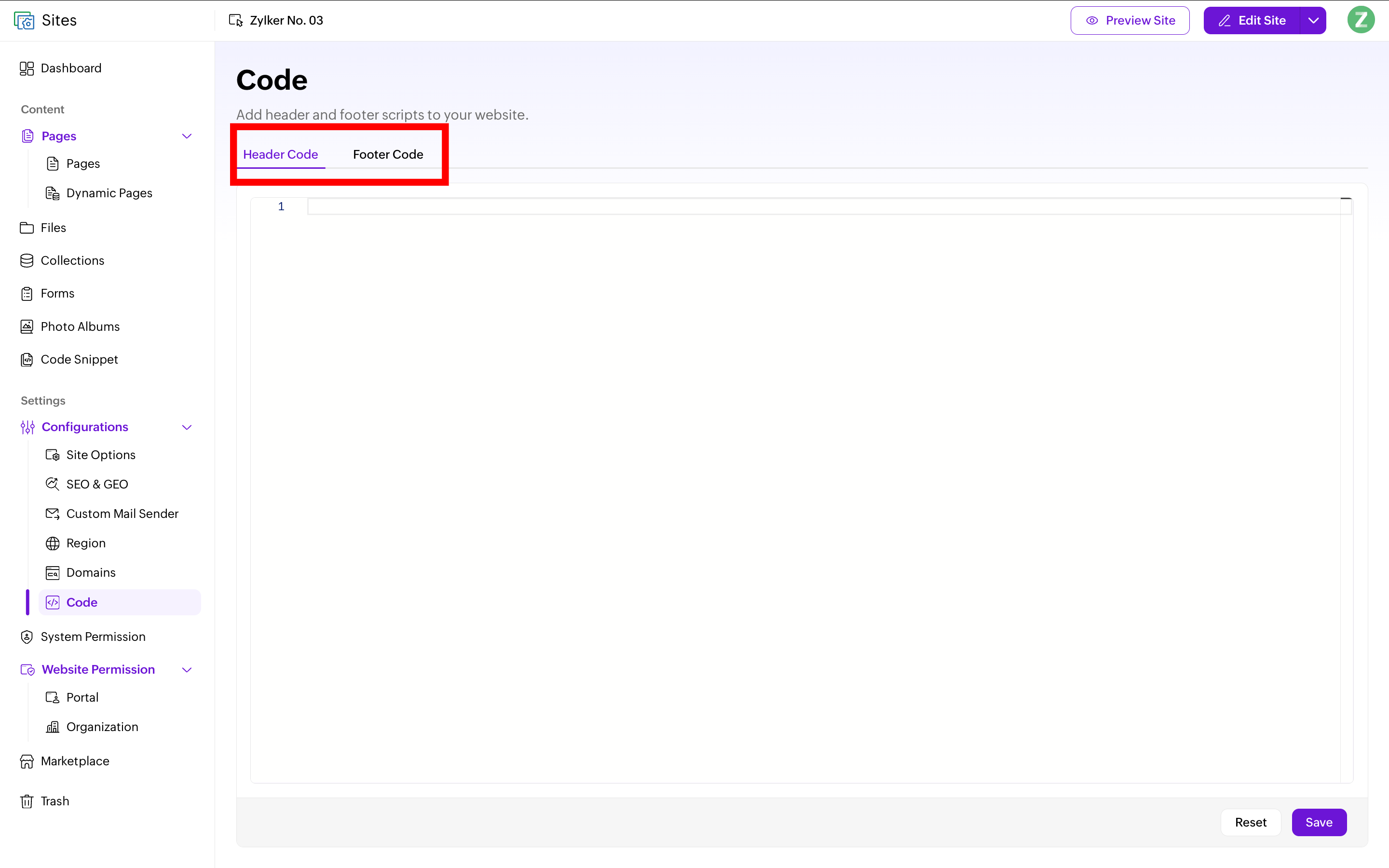Open System Permission shield icon

27,637
